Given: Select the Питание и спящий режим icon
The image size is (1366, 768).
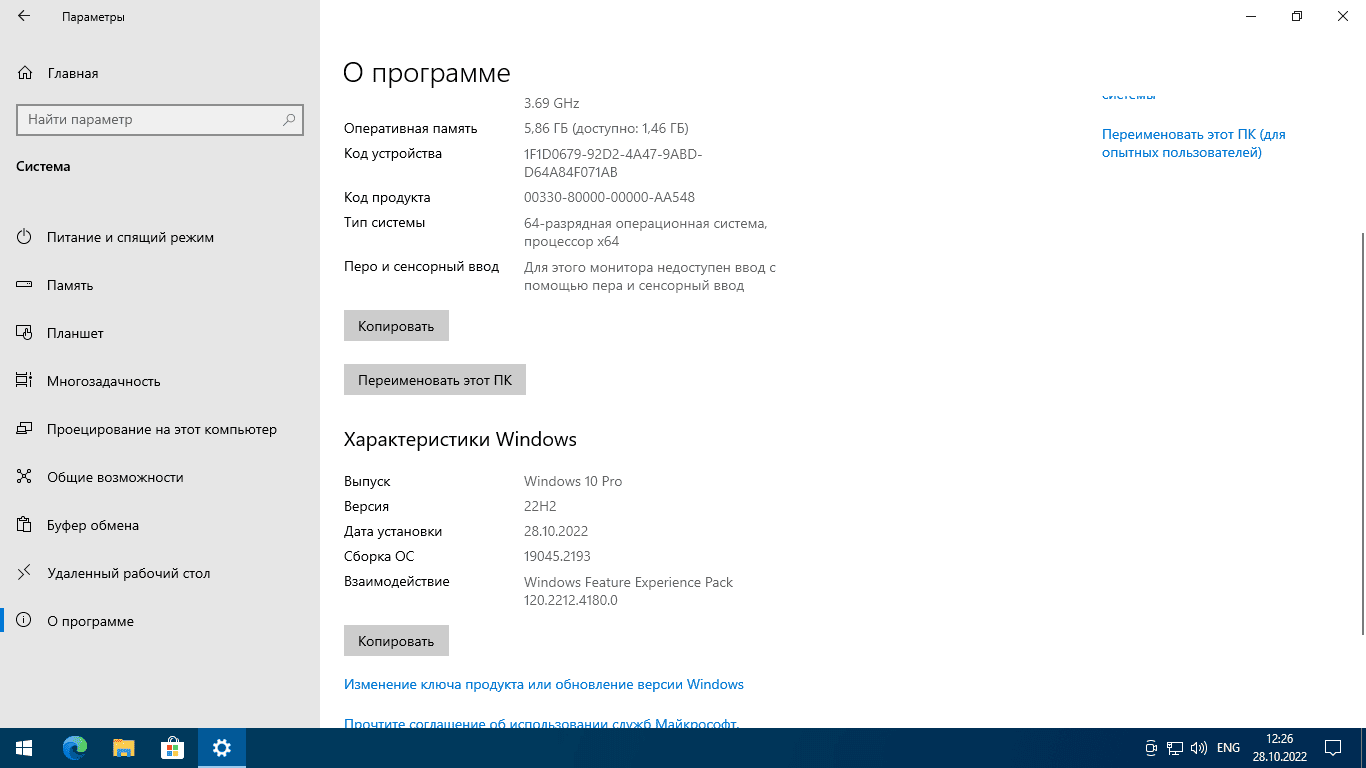Looking at the screenshot, I should [x=25, y=237].
